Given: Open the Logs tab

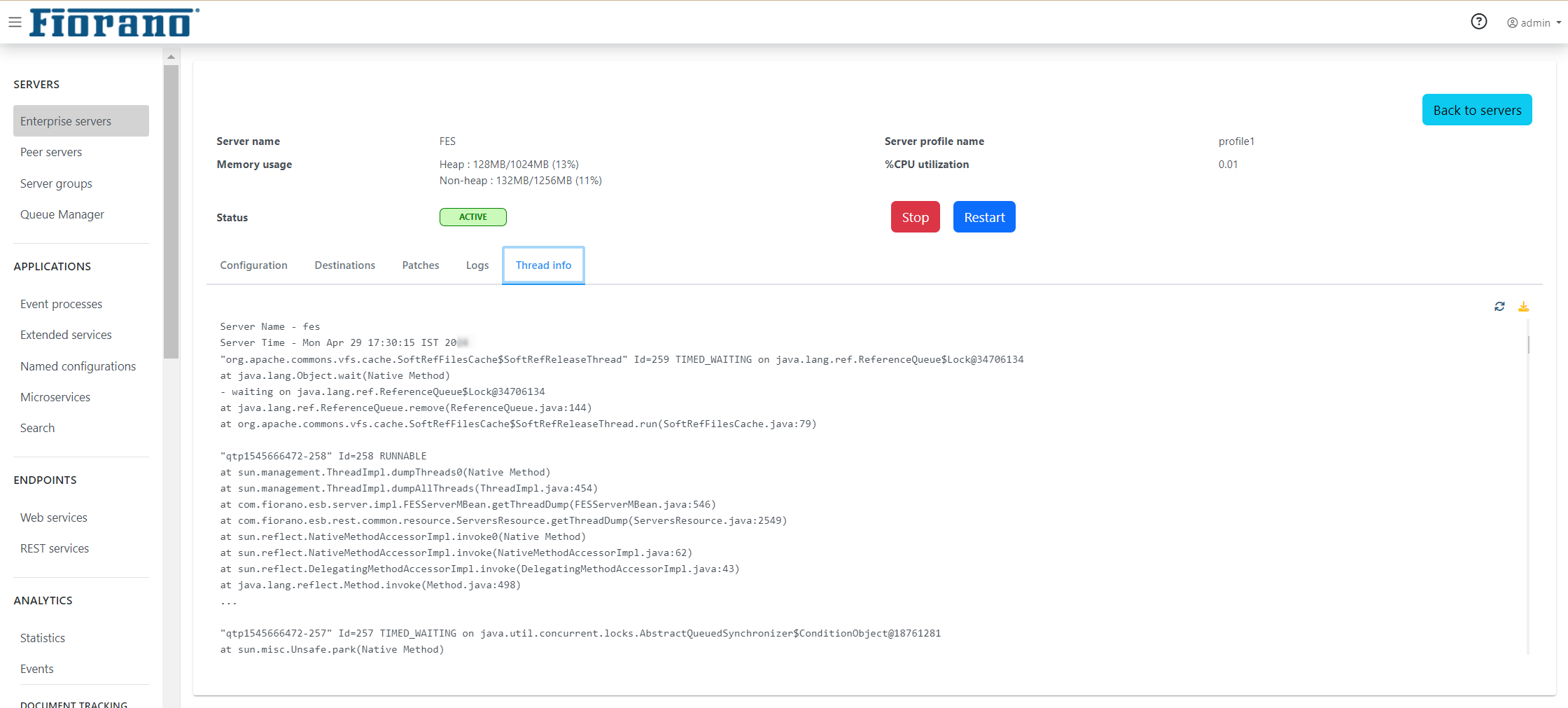Looking at the screenshot, I should point(477,265).
